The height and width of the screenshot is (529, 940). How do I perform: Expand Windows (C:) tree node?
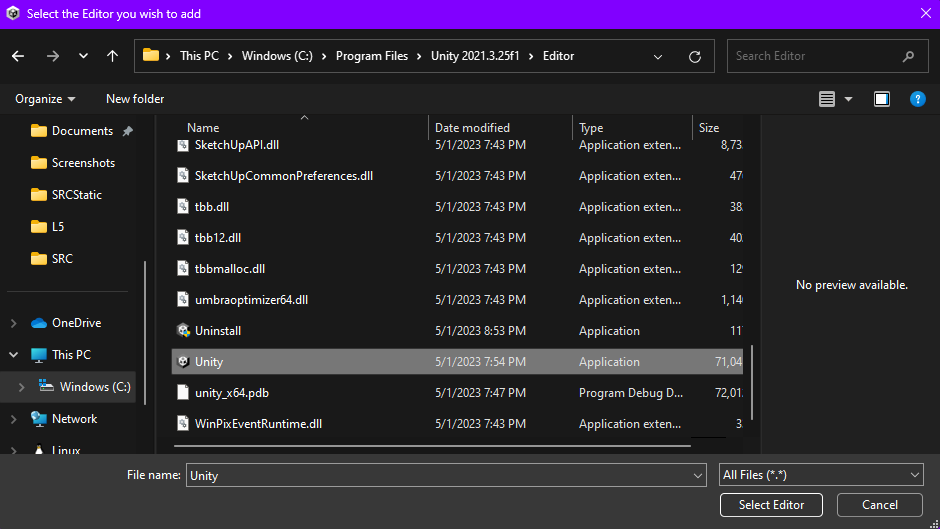pos(22,387)
